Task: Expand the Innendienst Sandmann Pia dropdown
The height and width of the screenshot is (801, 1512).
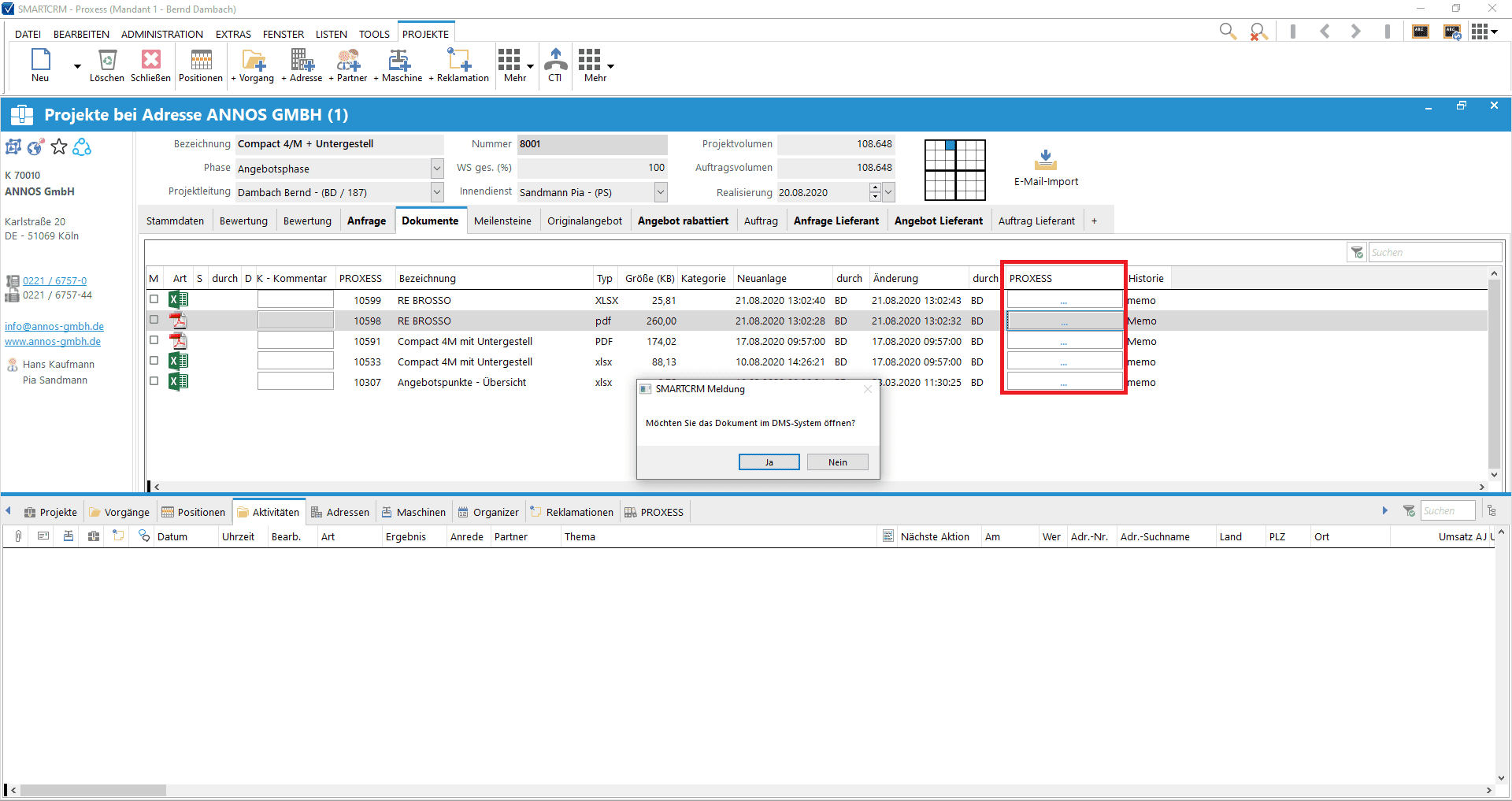Action: (x=661, y=192)
